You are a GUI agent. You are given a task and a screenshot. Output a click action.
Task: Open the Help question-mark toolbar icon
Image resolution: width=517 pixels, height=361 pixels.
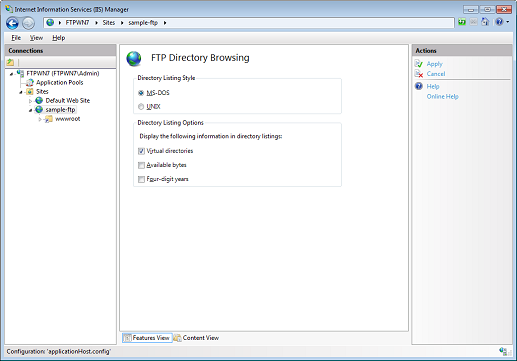(499, 22)
